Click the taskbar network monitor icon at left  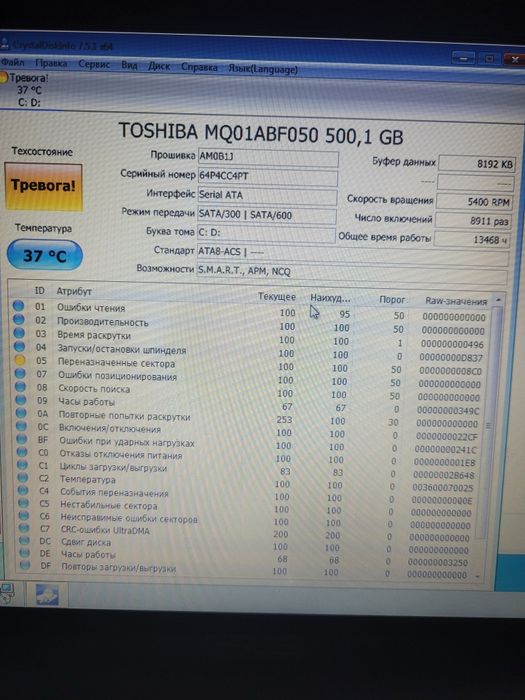pos(7,593)
